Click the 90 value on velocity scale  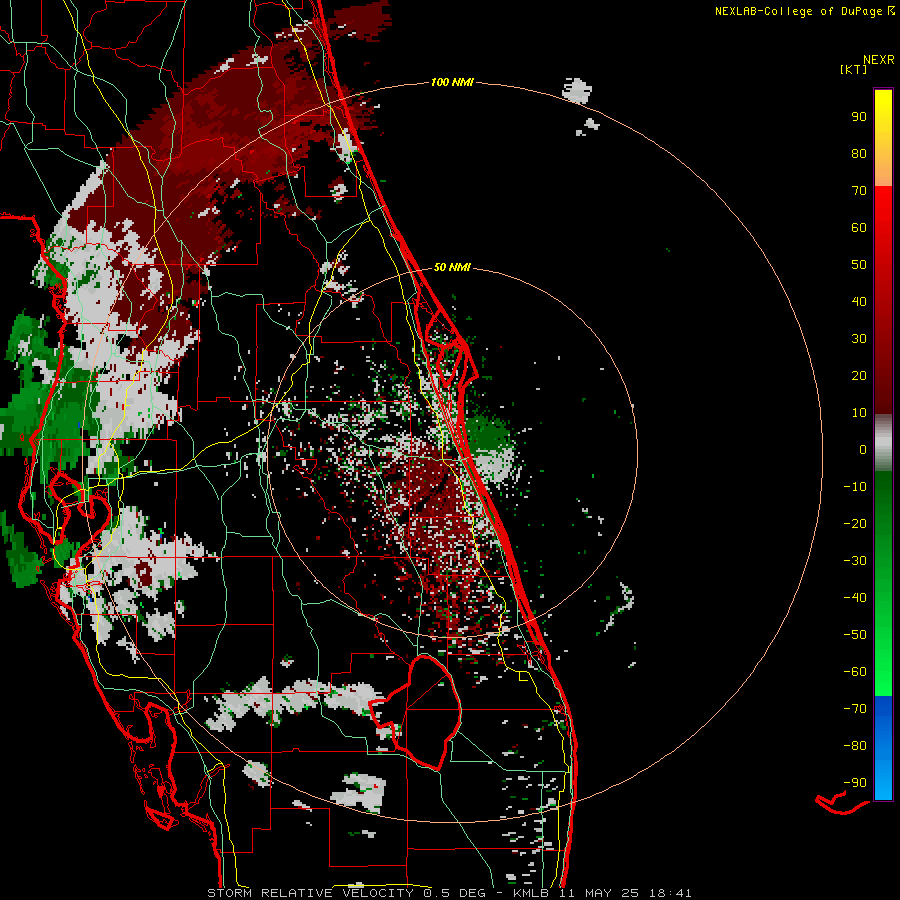click(859, 117)
